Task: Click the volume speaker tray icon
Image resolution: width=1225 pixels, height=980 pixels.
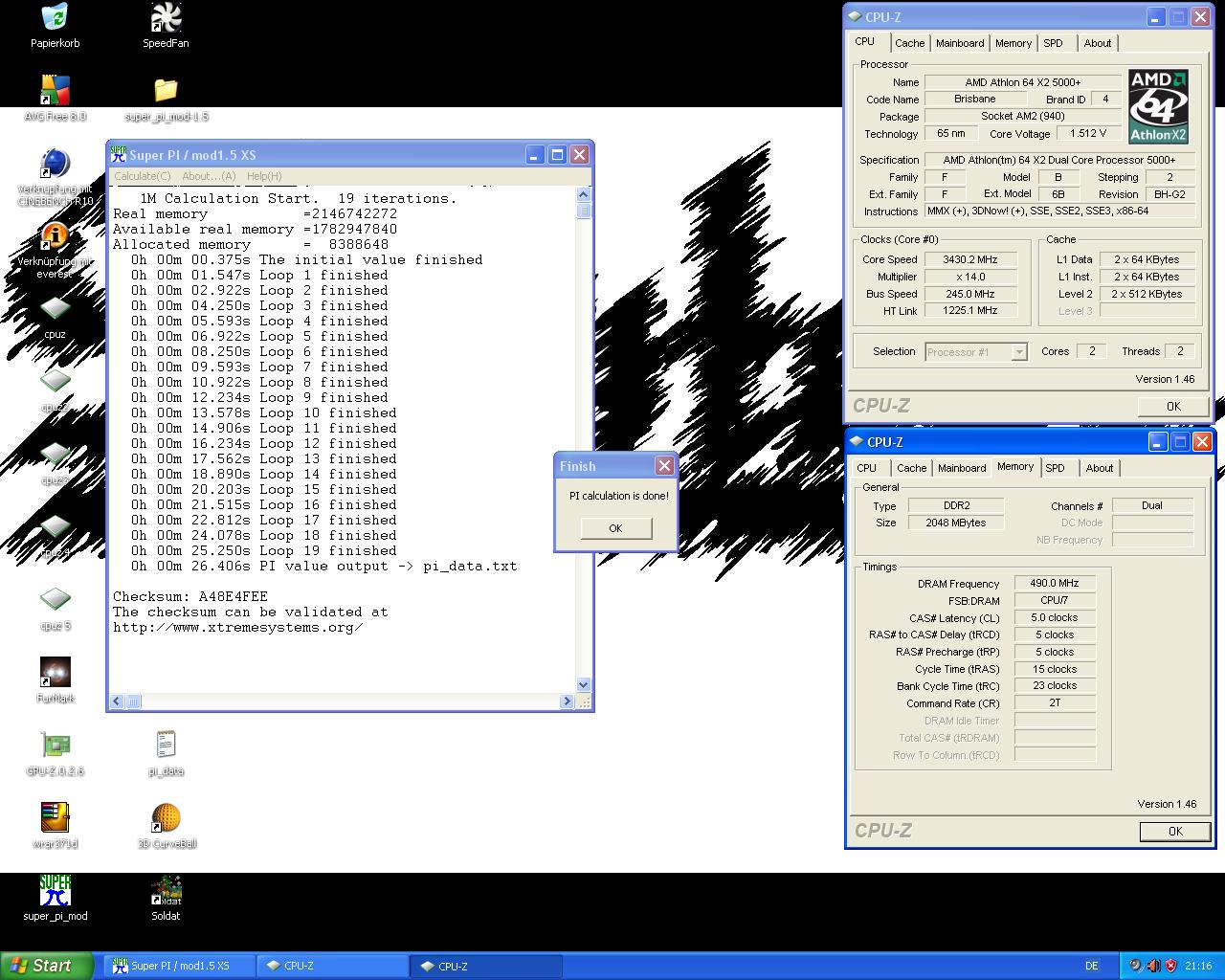Action: [x=1153, y=966]
